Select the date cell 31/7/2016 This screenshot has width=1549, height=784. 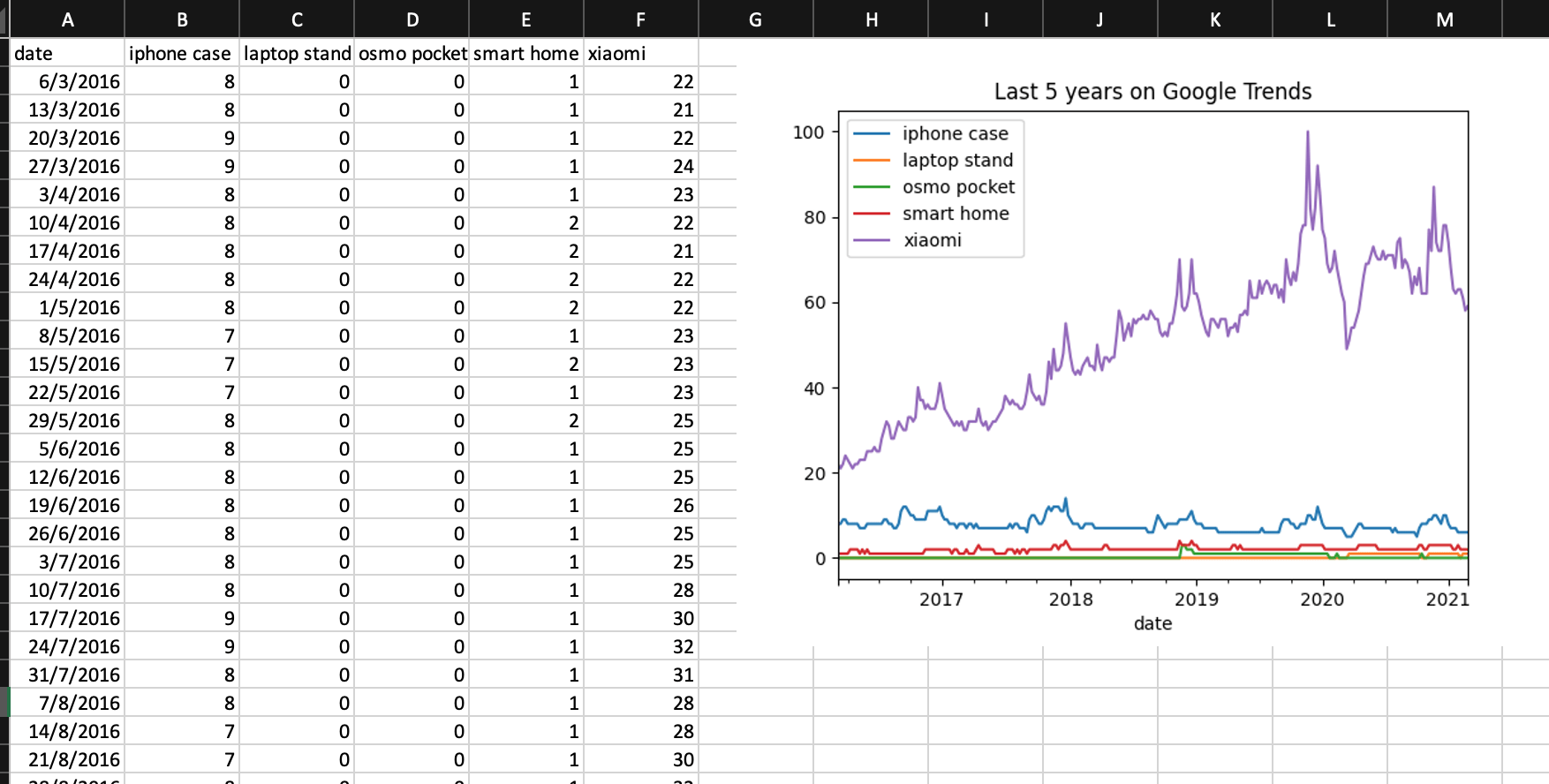pyautogui.click(x=67, y=675)
